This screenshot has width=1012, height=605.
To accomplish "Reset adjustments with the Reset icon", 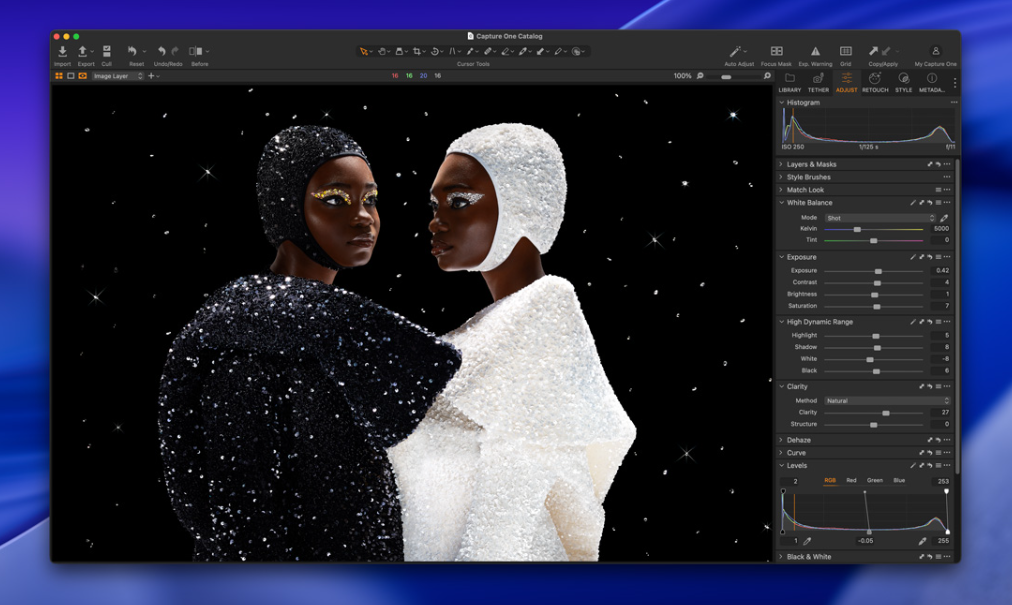I will coord(132,51).
